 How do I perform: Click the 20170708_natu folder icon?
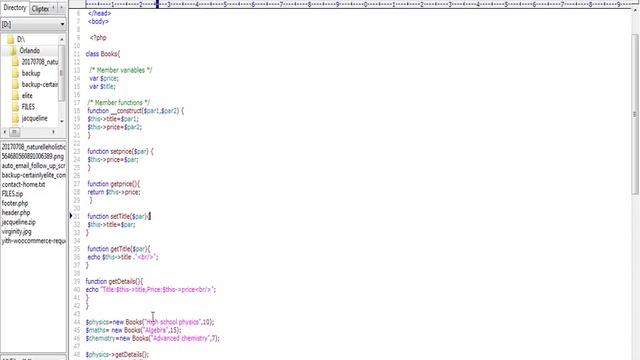tap(16, 62)
